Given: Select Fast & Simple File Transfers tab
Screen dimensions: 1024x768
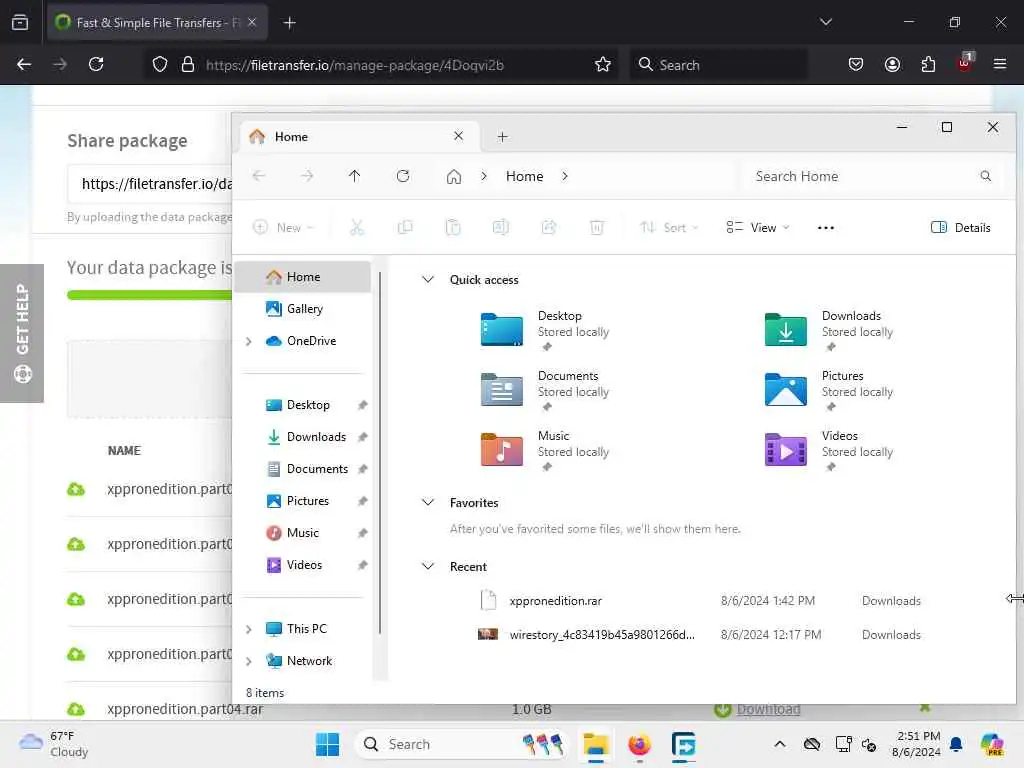Looking at the screenshot, I should point(157,23).
